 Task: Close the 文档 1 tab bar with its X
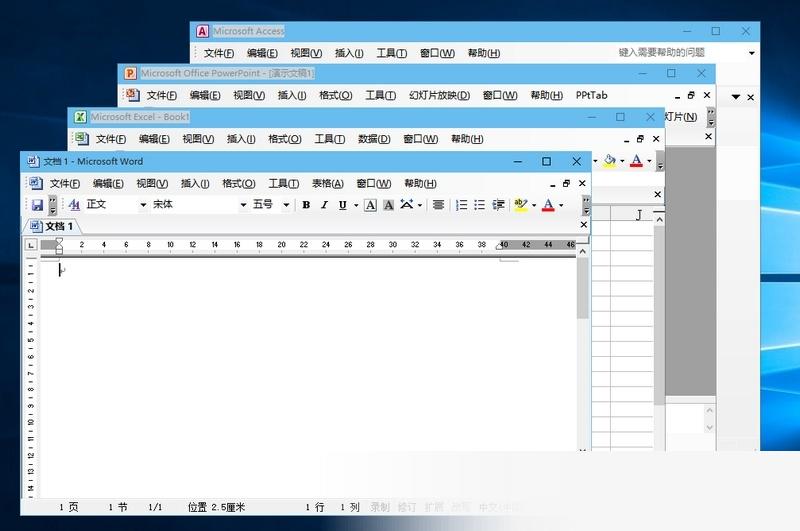584,224
